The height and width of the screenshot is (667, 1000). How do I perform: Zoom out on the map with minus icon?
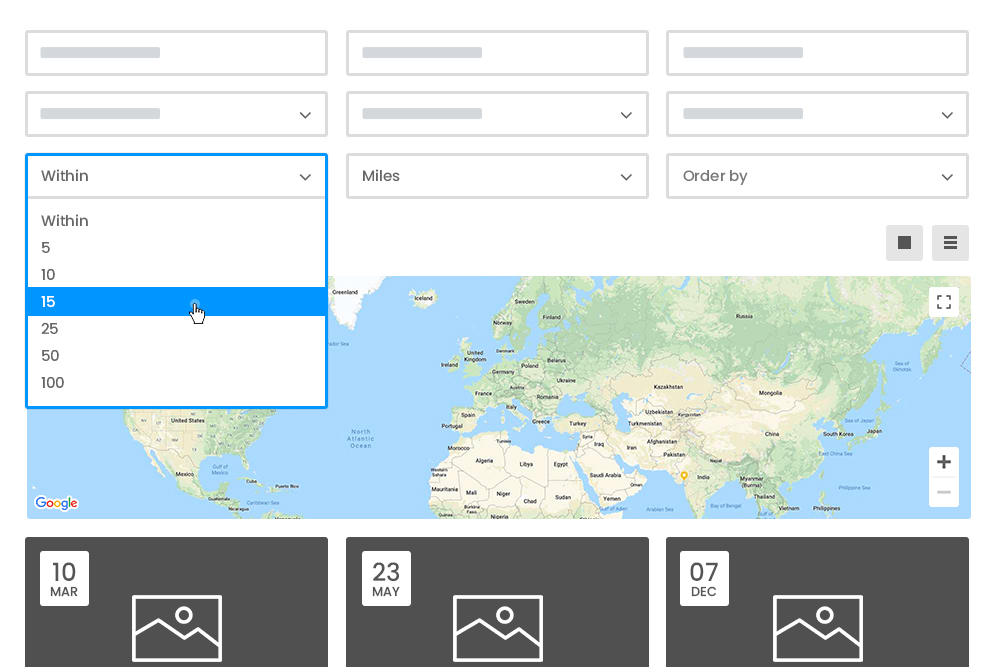click(x=943, y=492)
